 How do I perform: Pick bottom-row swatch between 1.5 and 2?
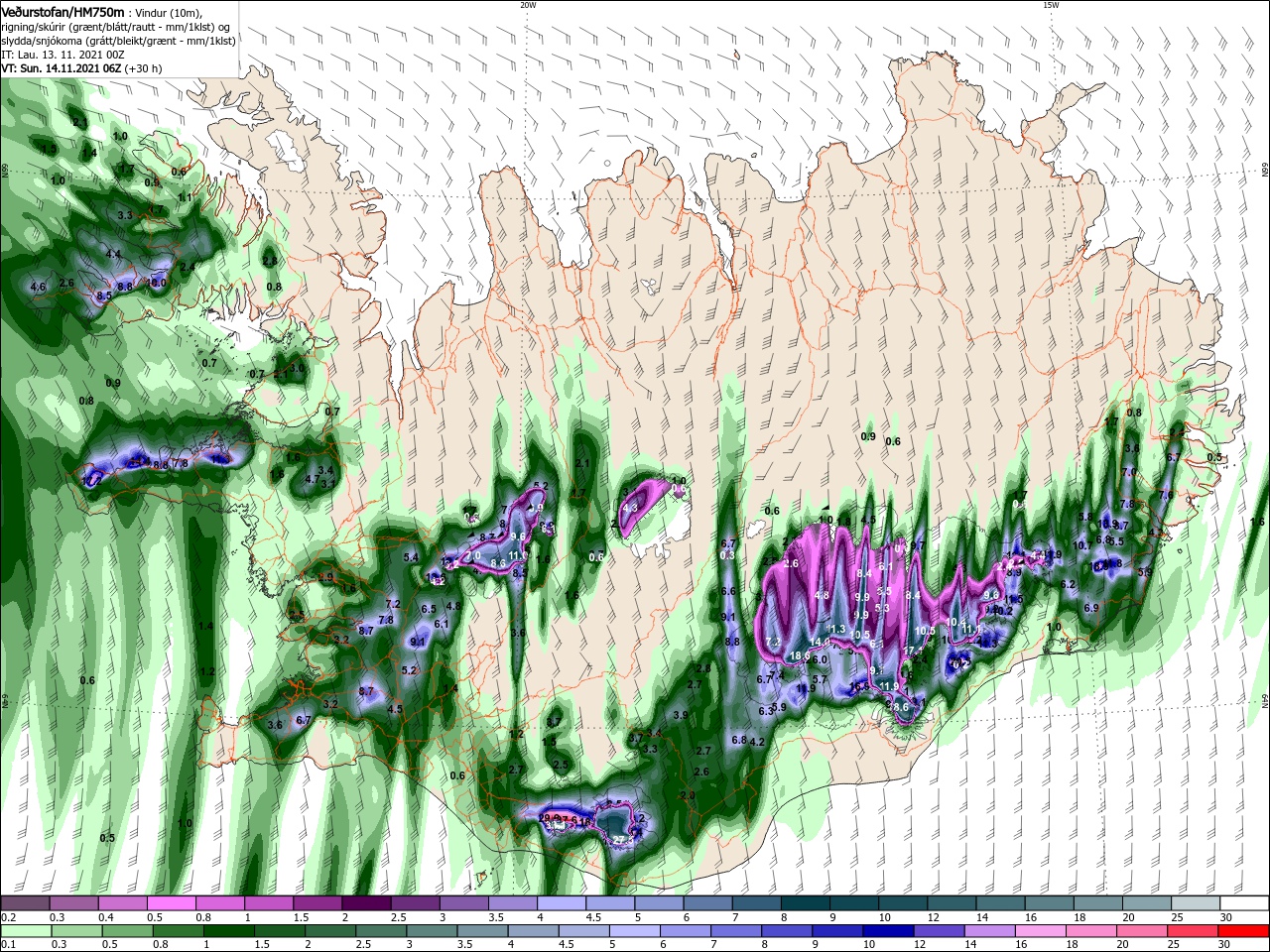click(x=280, y=931)
